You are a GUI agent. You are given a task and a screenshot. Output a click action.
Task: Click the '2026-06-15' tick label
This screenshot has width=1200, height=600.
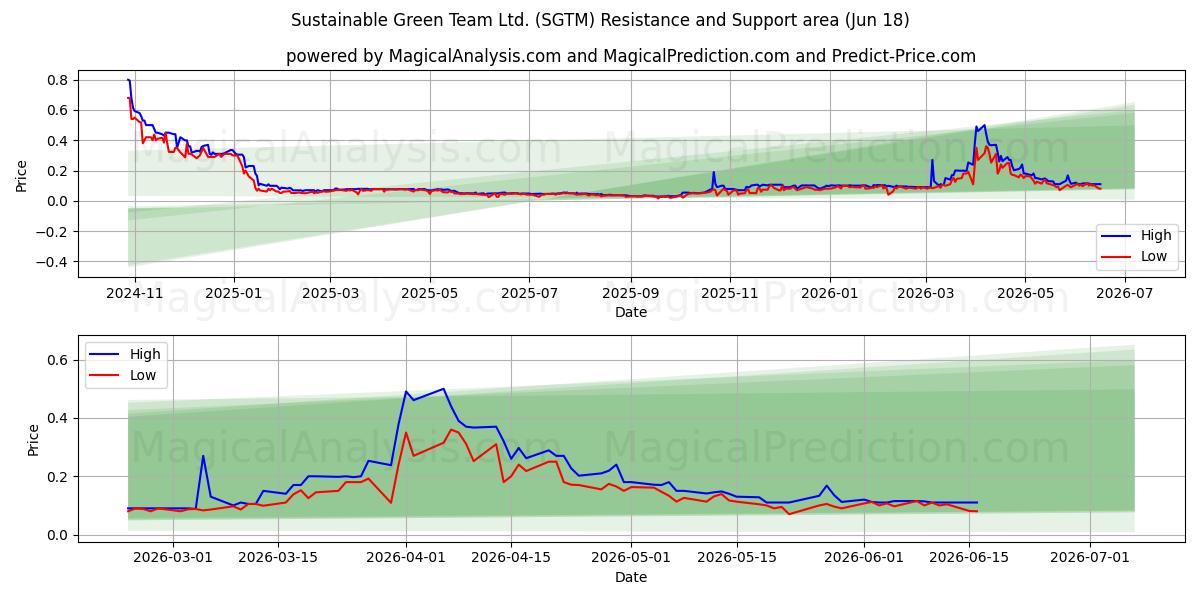coord(969,558)
